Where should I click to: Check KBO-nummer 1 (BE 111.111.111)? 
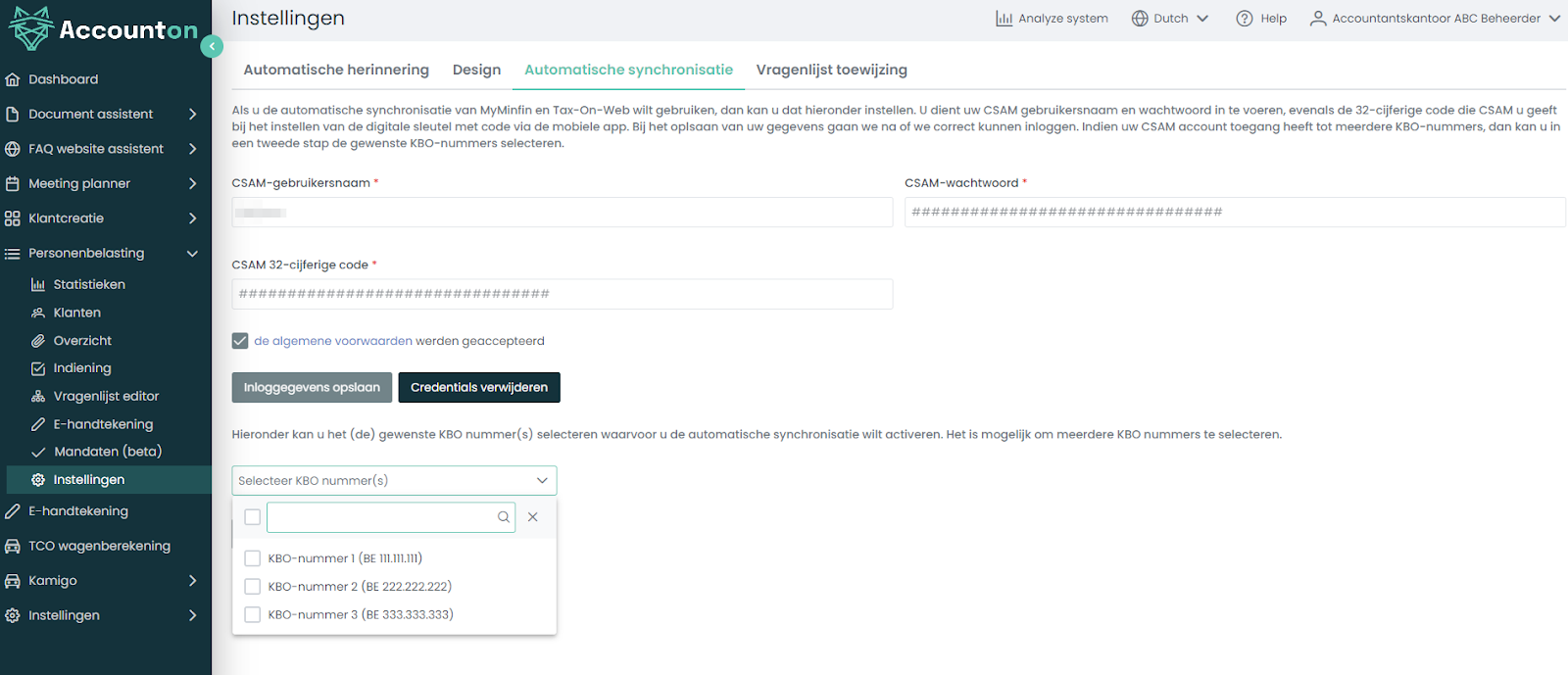[253, 558]
